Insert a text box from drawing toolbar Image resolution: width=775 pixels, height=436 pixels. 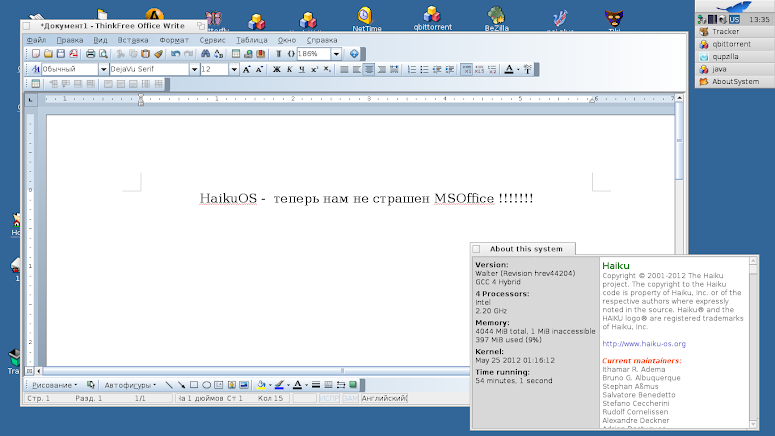pyautogui.click(x=219, y=385)
